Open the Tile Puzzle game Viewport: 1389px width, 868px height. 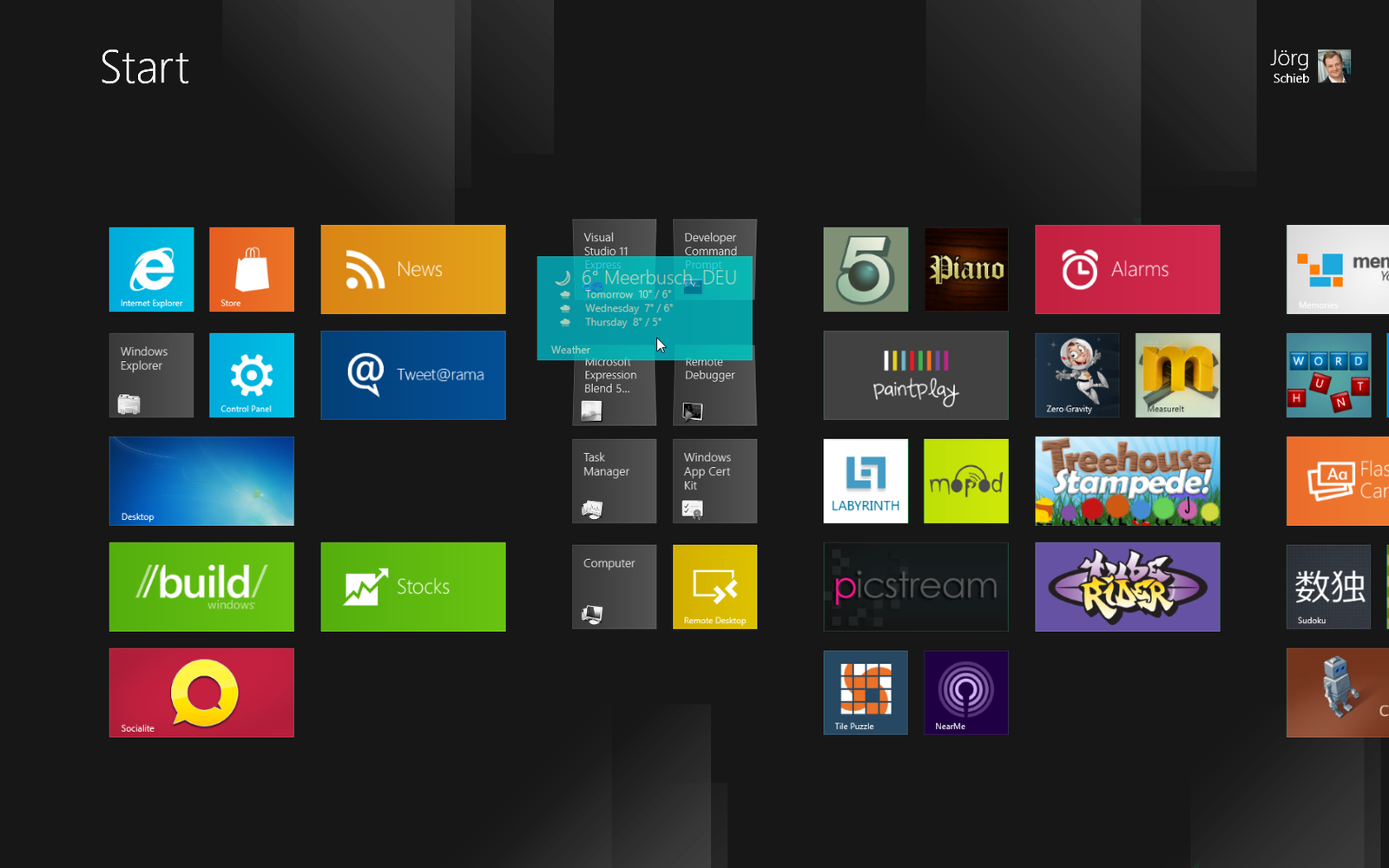tap(866, 693)
